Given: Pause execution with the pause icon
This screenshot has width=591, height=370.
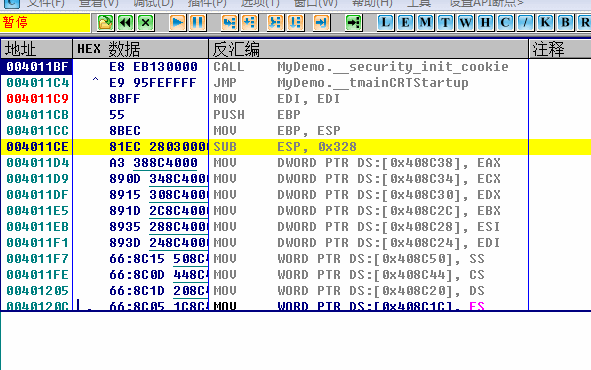Looking at the screenshot, I should 198,23.
